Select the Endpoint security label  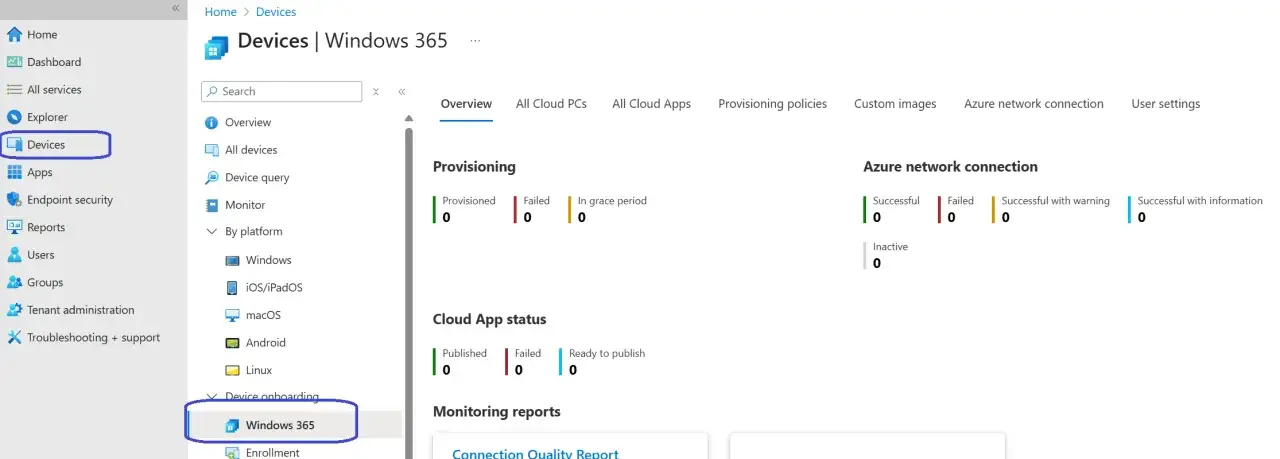pos(70,200)
